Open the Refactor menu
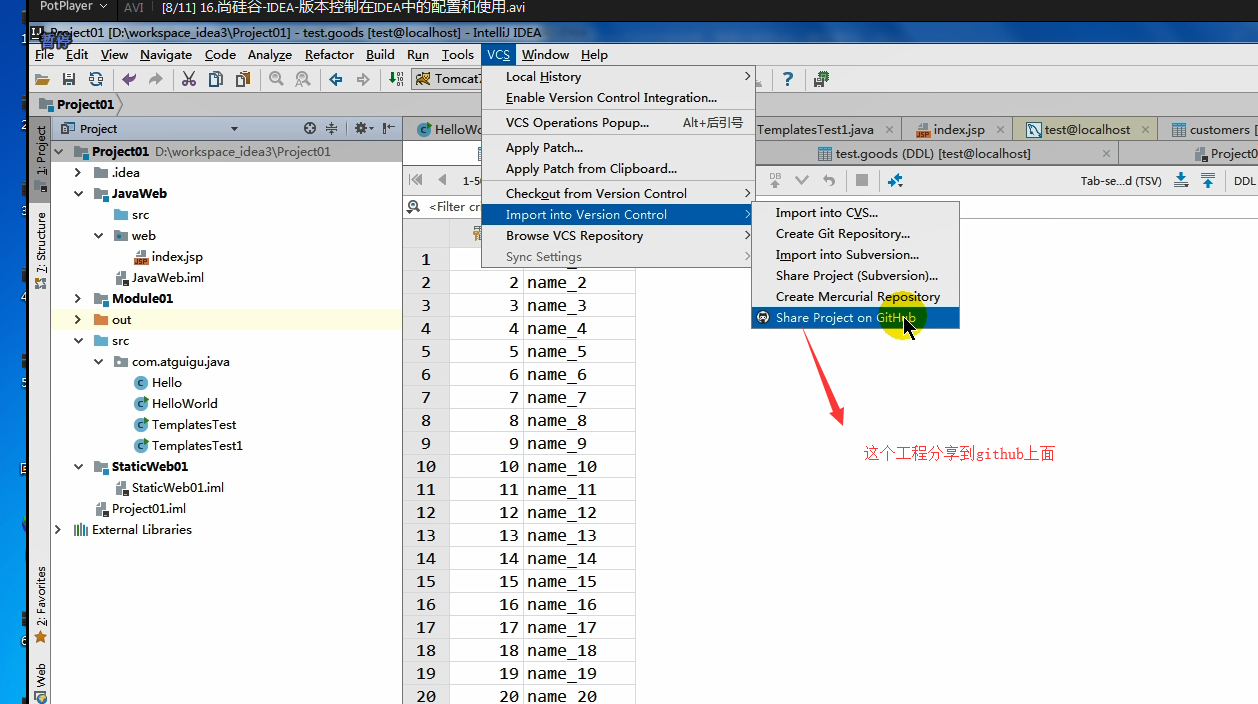This screenshot has width=1258, height=704. click(x=329, y=54)
